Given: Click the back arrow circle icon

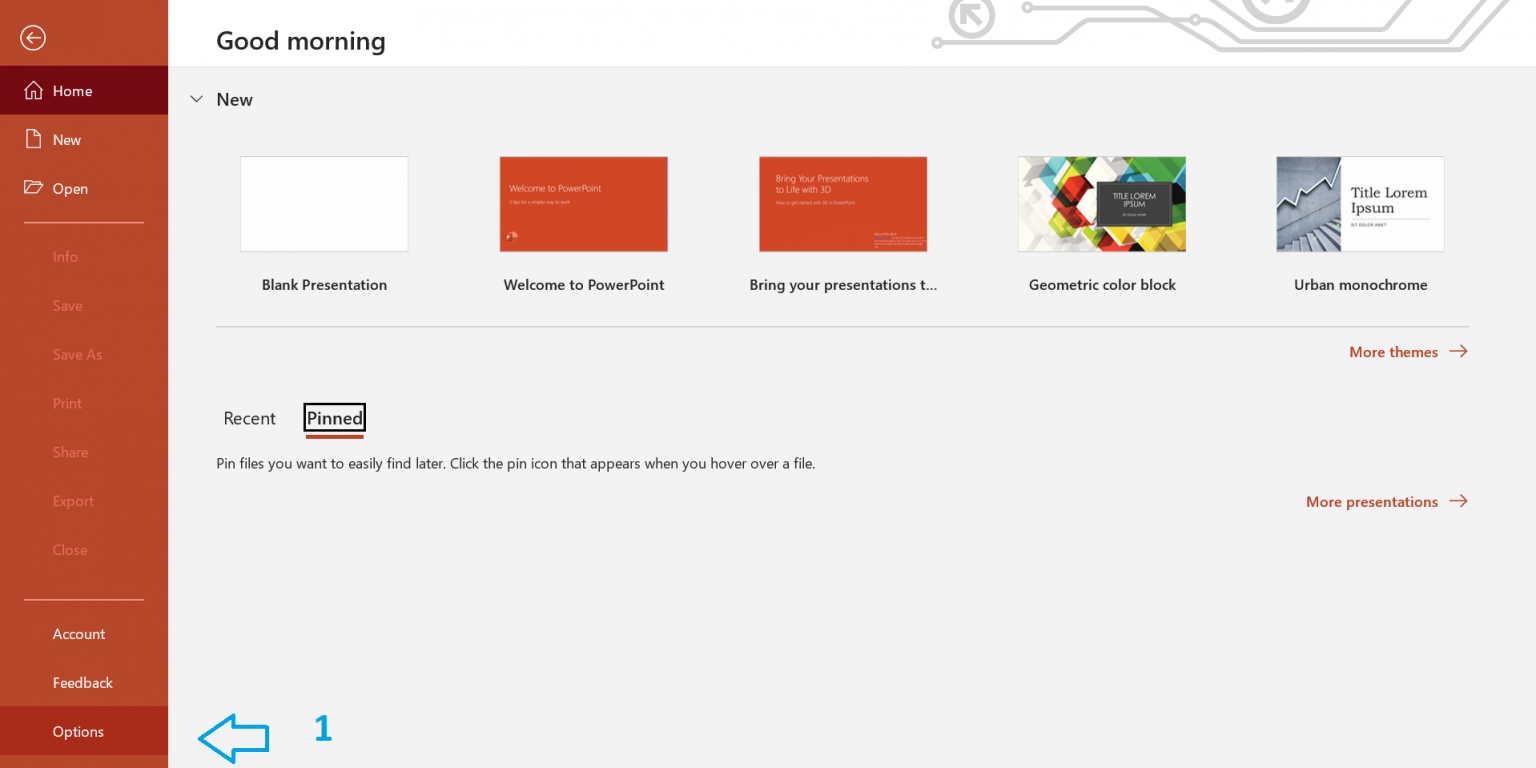Looking at the screenshot, I should [33, 38].
